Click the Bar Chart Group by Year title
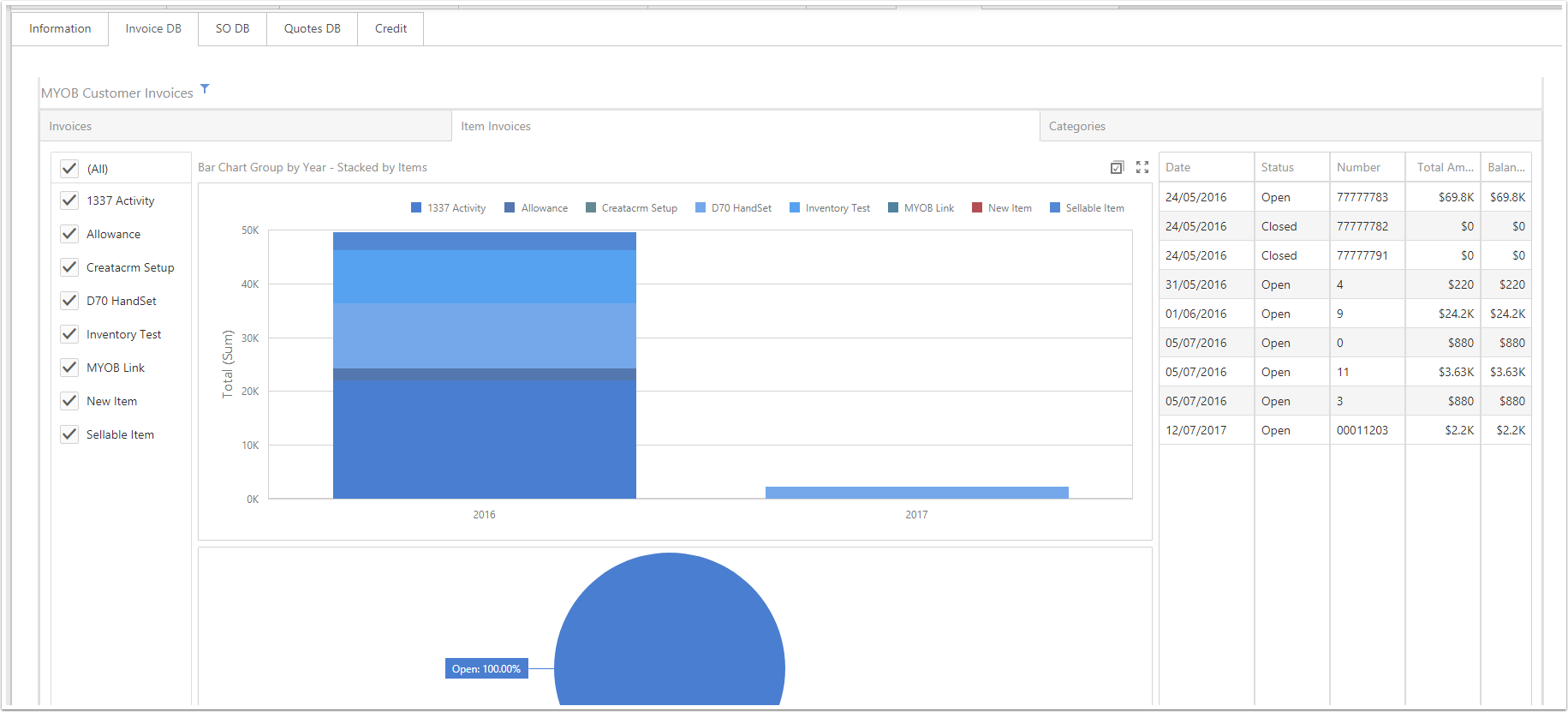 pos(313,167)
